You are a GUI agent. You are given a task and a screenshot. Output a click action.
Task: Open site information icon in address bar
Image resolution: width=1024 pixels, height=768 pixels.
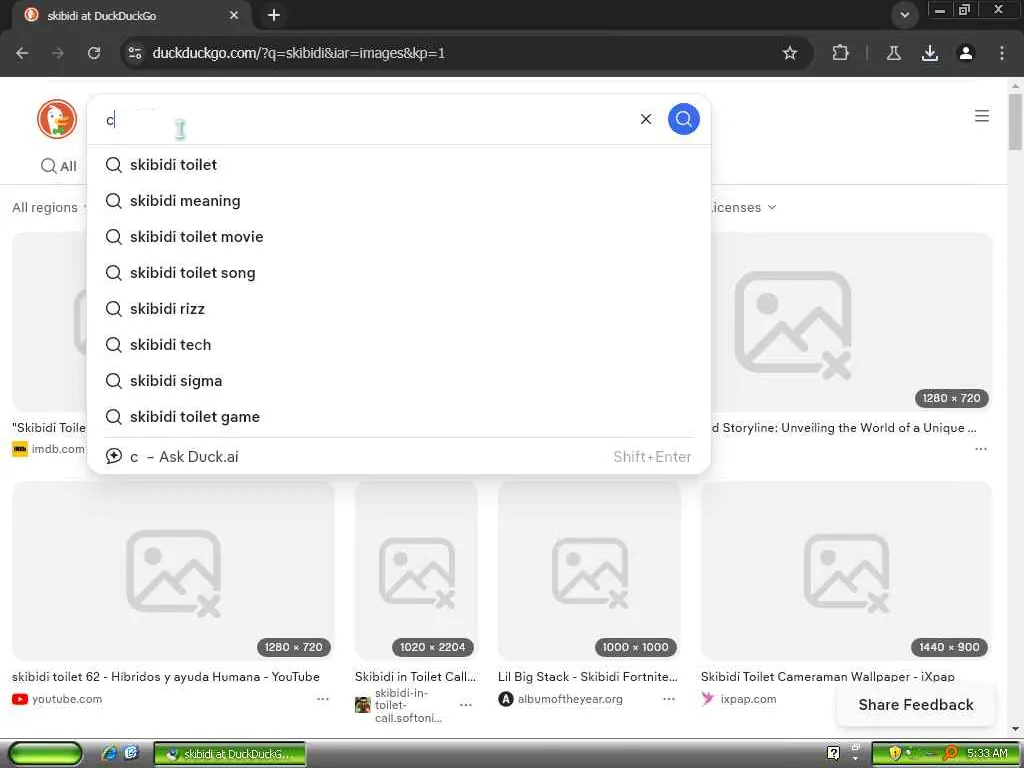(x=135, y=53)
